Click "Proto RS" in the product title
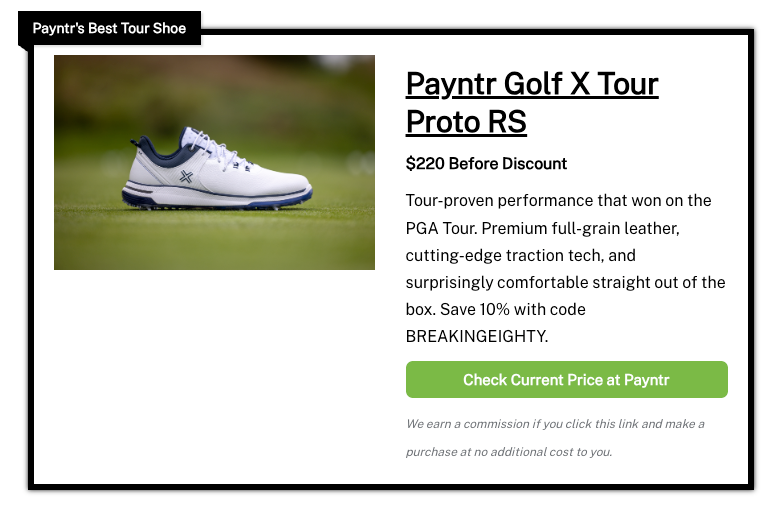775x505 pixels. pyautogui.click(x=466, y=122)
